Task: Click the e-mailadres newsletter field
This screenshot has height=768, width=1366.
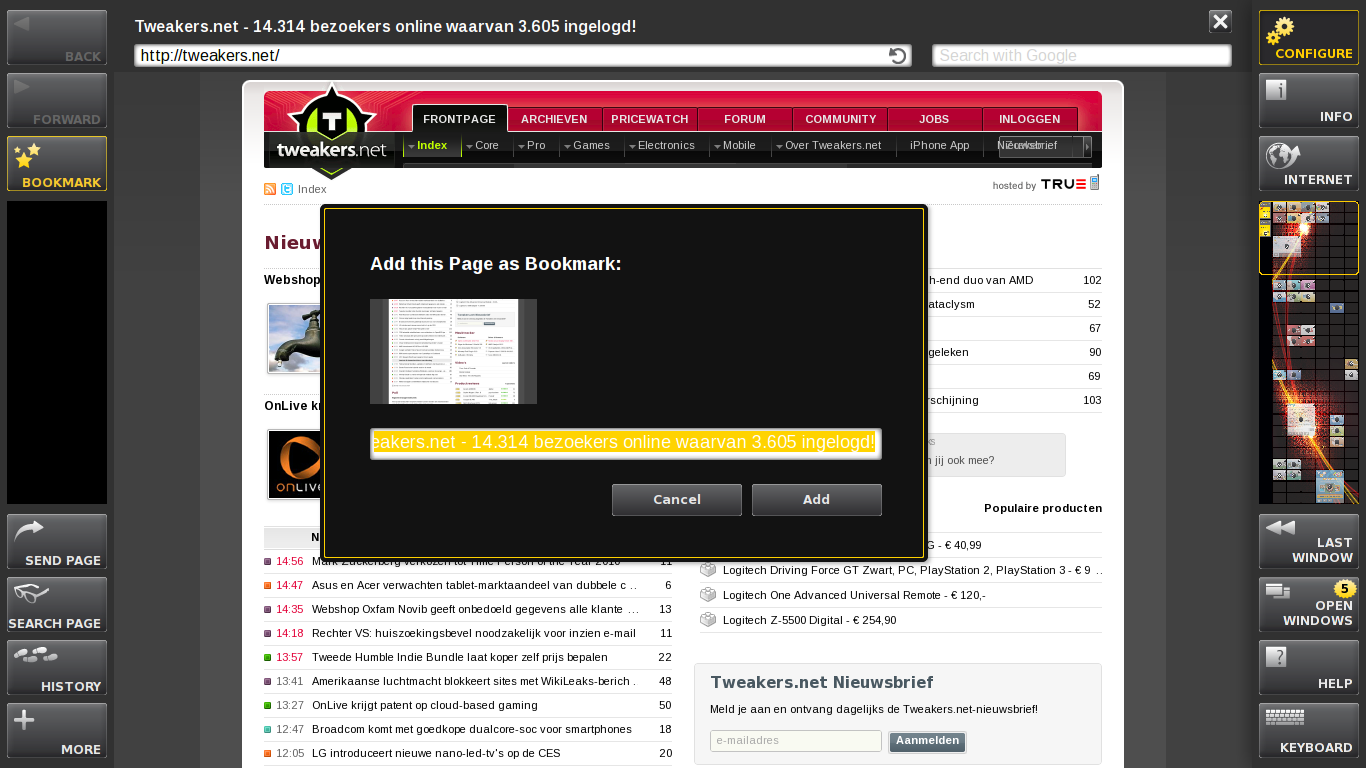Action: (796, 741)
